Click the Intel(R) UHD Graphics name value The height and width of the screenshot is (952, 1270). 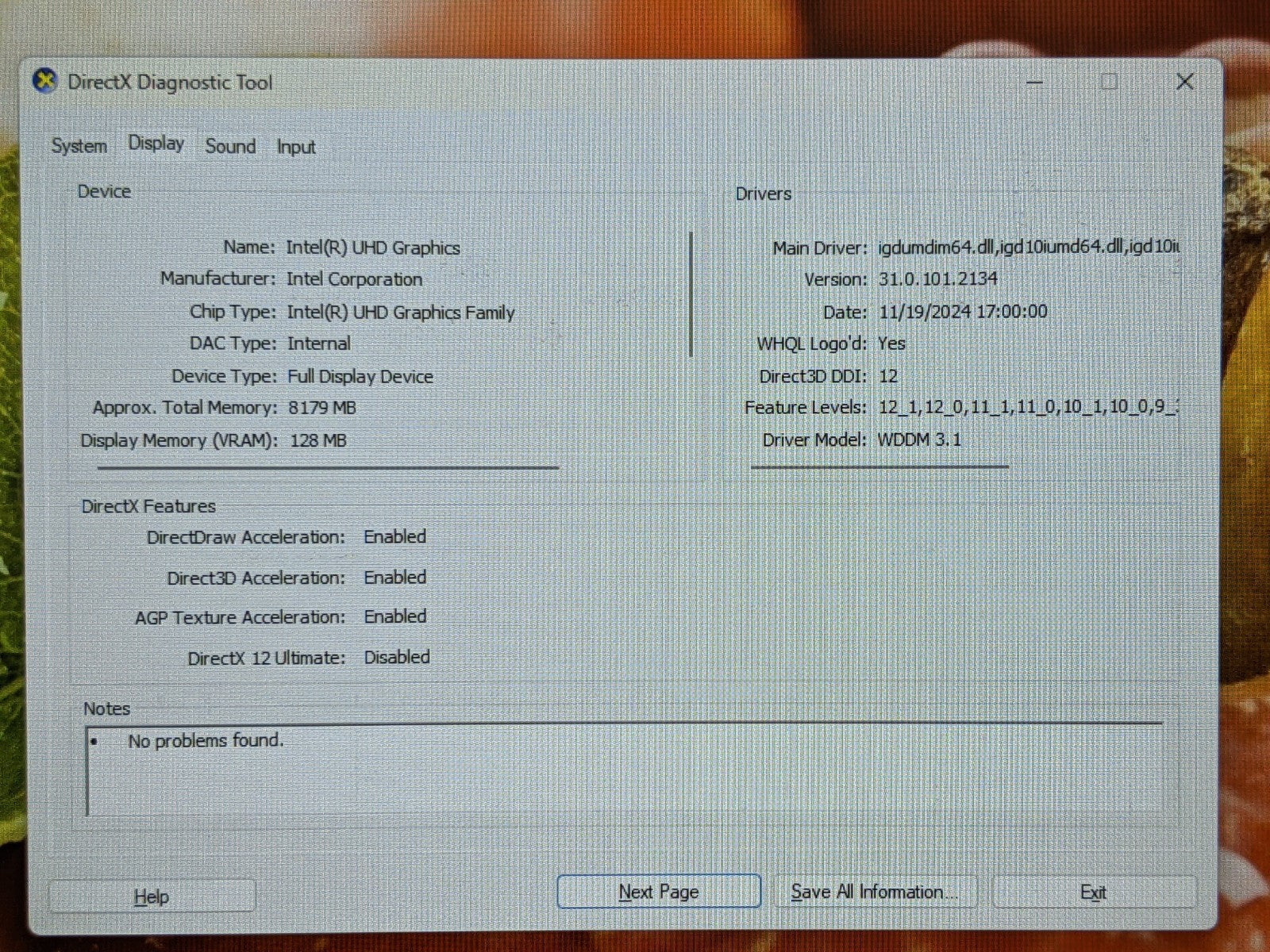tap(372, 248)
